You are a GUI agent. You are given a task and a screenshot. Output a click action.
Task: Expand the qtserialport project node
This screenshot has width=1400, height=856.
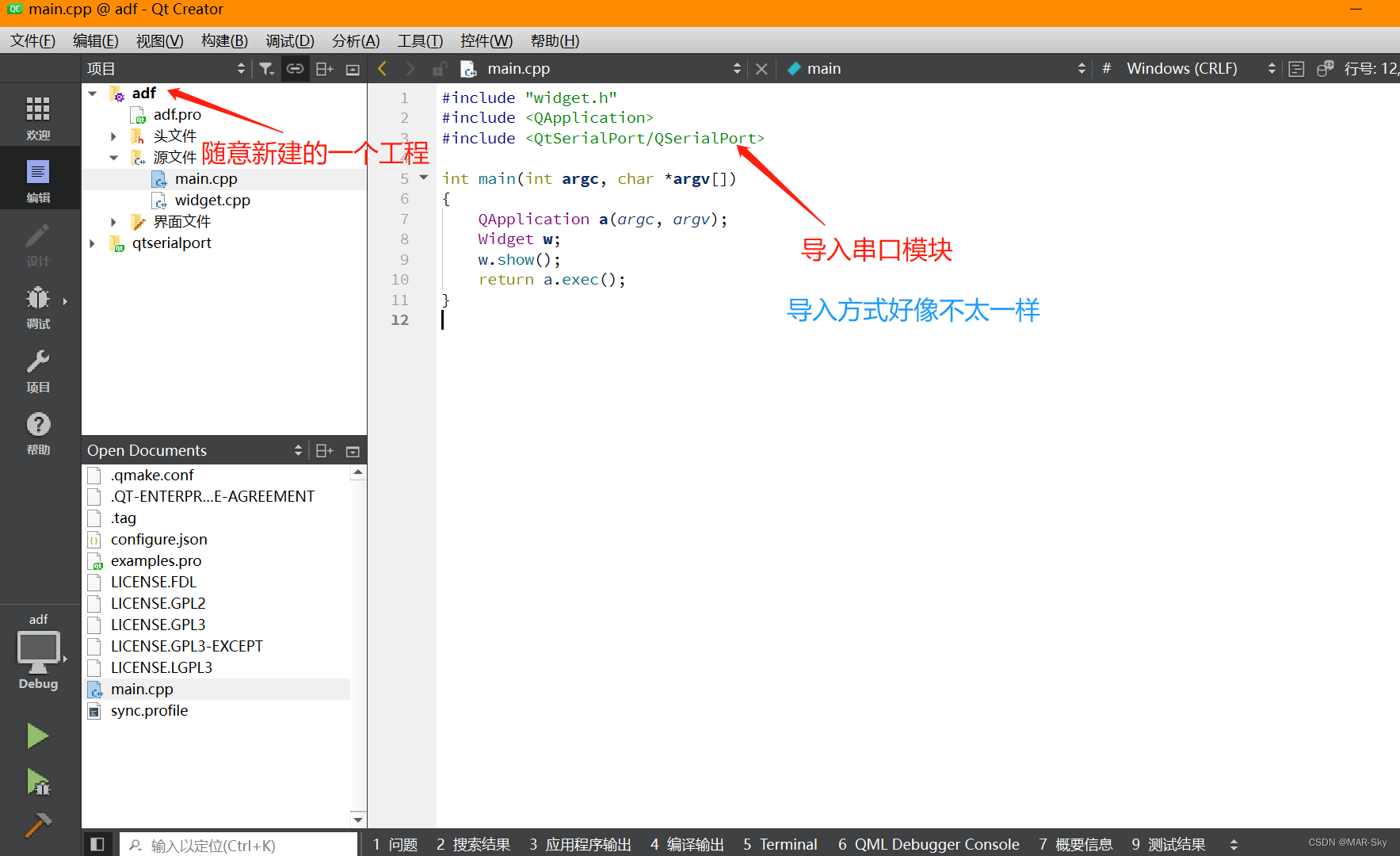pyautogui.click(x=93, y=243)
